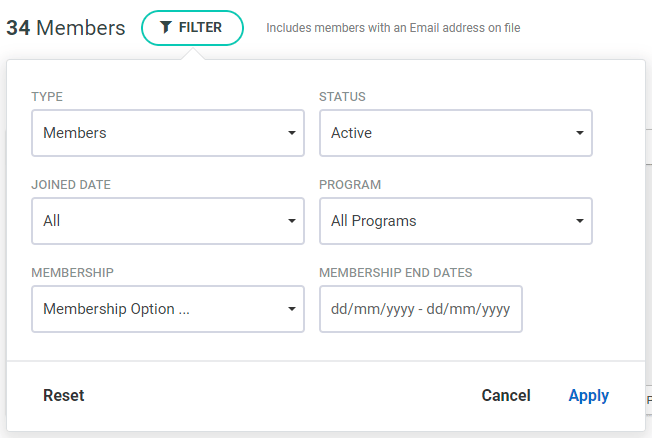Click the FILTER button label
The width and height of the screenshot is (652, 438).
(200, 28)
